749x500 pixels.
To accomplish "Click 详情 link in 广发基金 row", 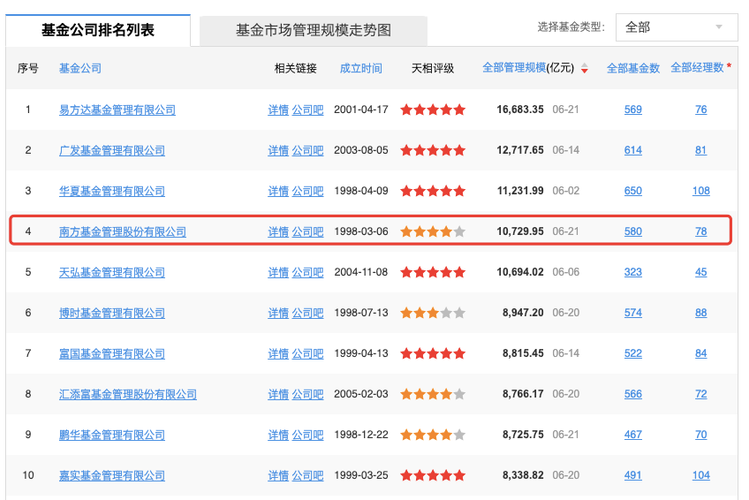I will tap(278, 150).
